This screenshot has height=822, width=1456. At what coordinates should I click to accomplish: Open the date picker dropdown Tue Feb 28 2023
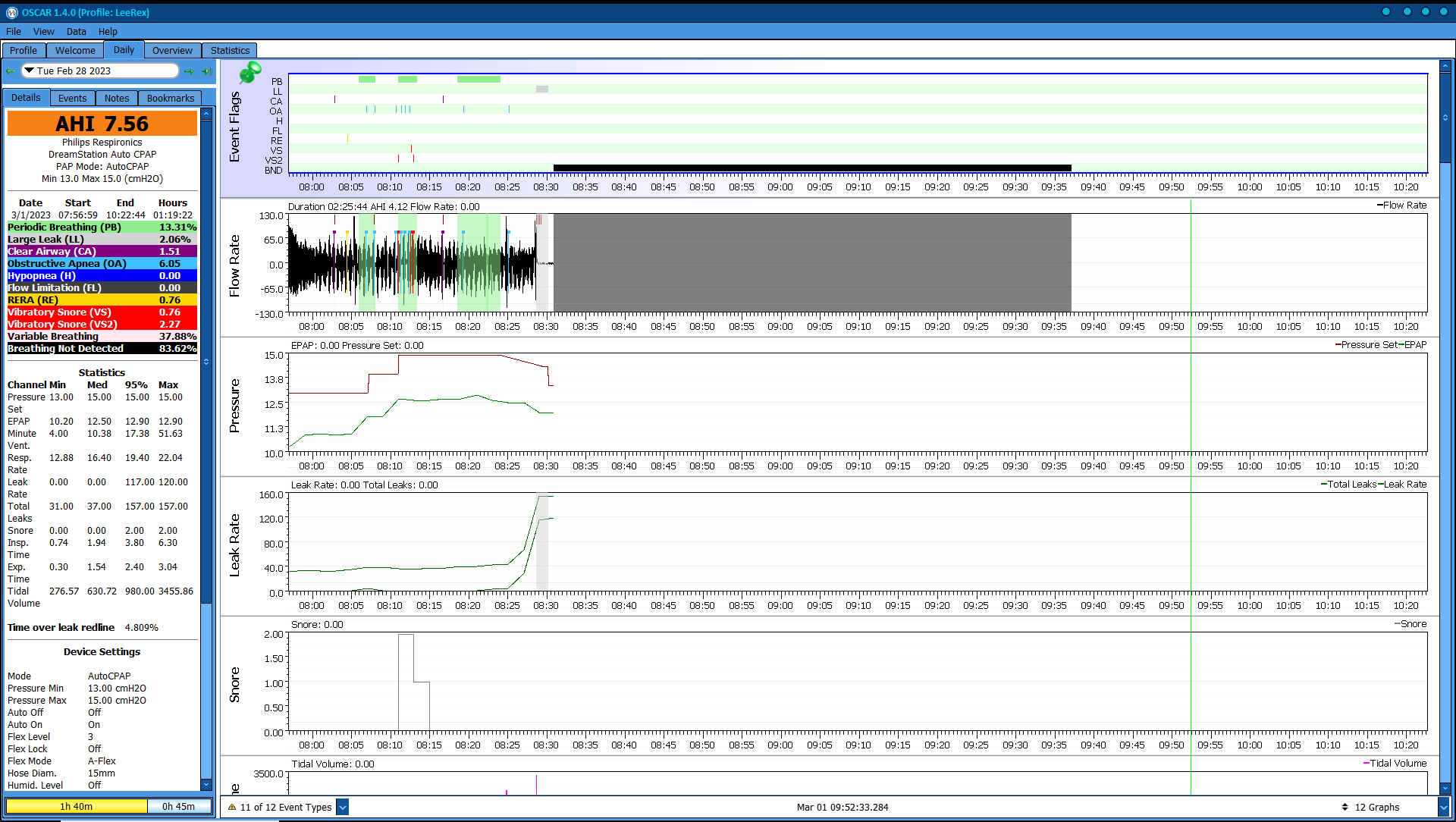pyautogui.click(x=100, y=71)
